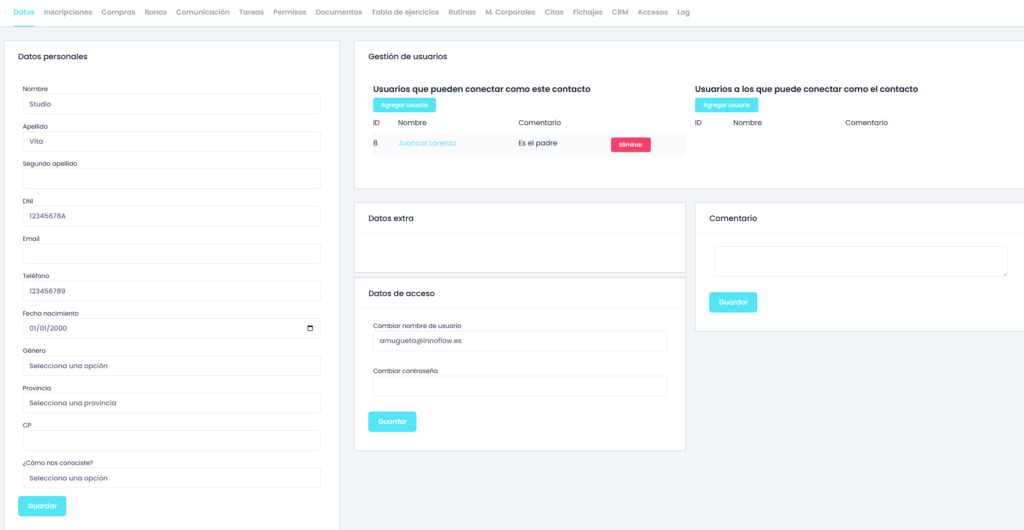
Task: Select the M. Corporales tab
Action: click(x=508, y=12)
